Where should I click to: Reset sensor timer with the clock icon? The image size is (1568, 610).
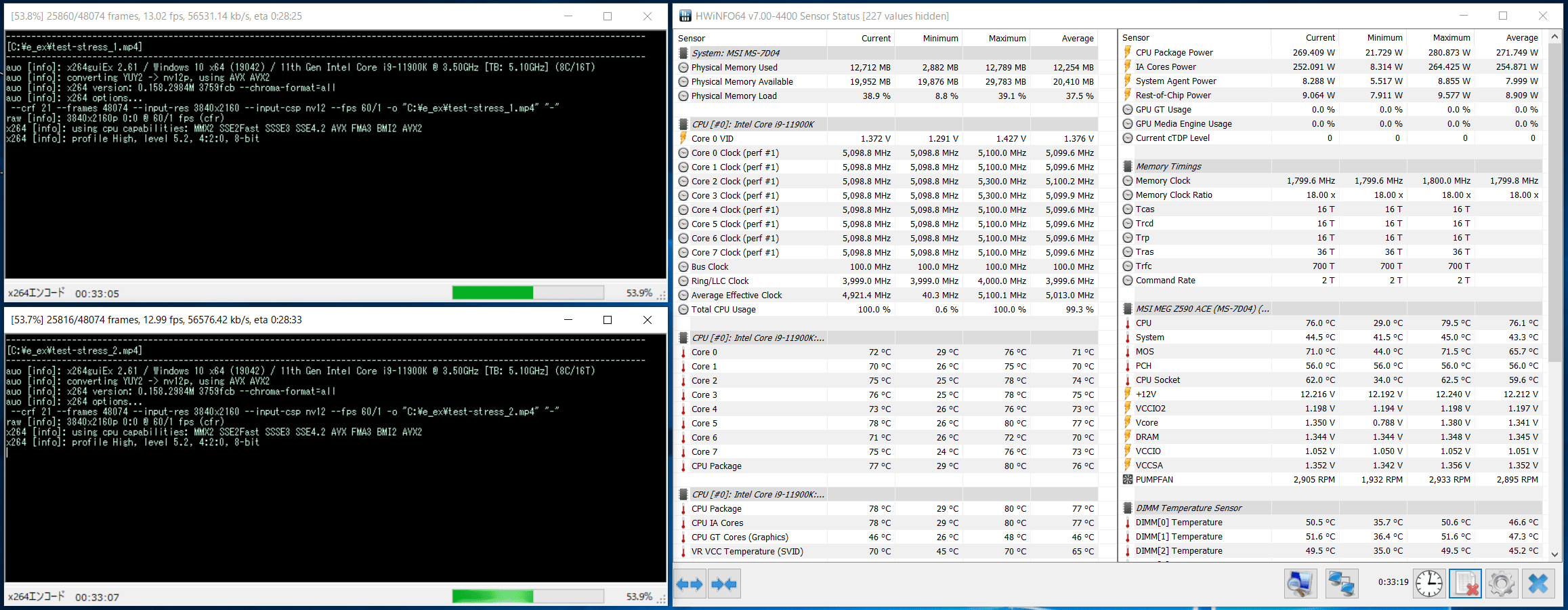(1429, 584)
